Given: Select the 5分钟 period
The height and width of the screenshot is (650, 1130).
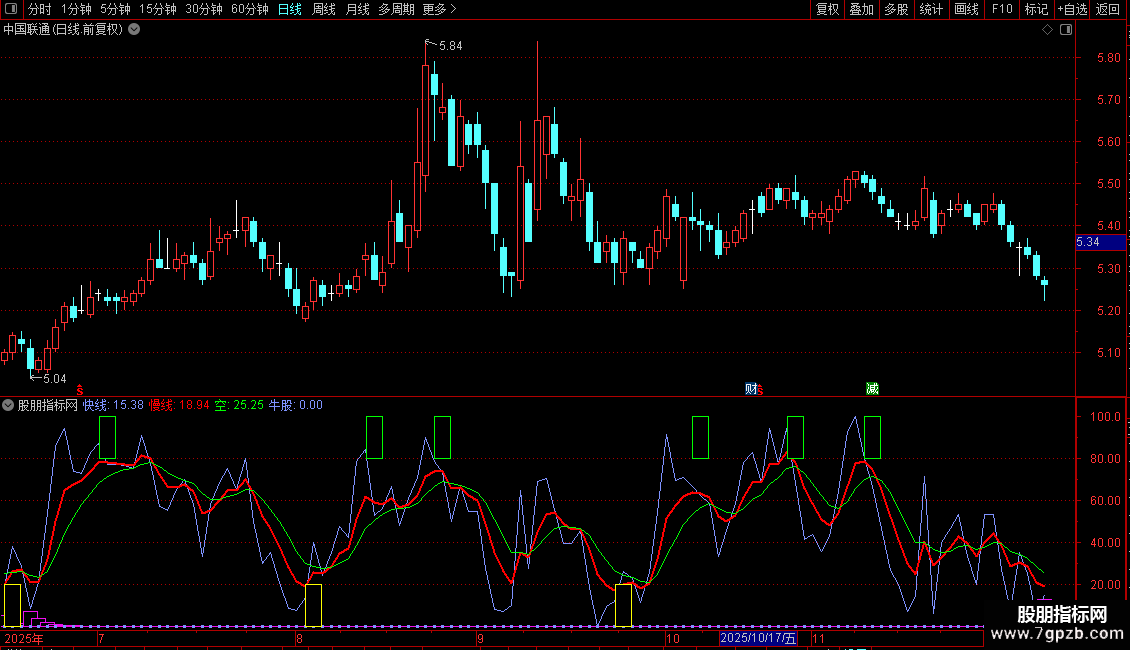Looking at the screenshot, I should pyautogui.click(x=115, y=9).
